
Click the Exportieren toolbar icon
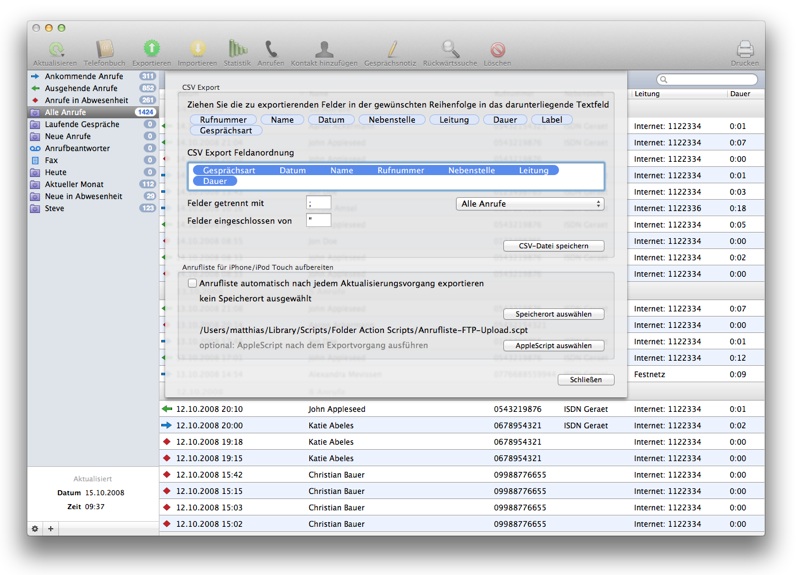[151, 49]
